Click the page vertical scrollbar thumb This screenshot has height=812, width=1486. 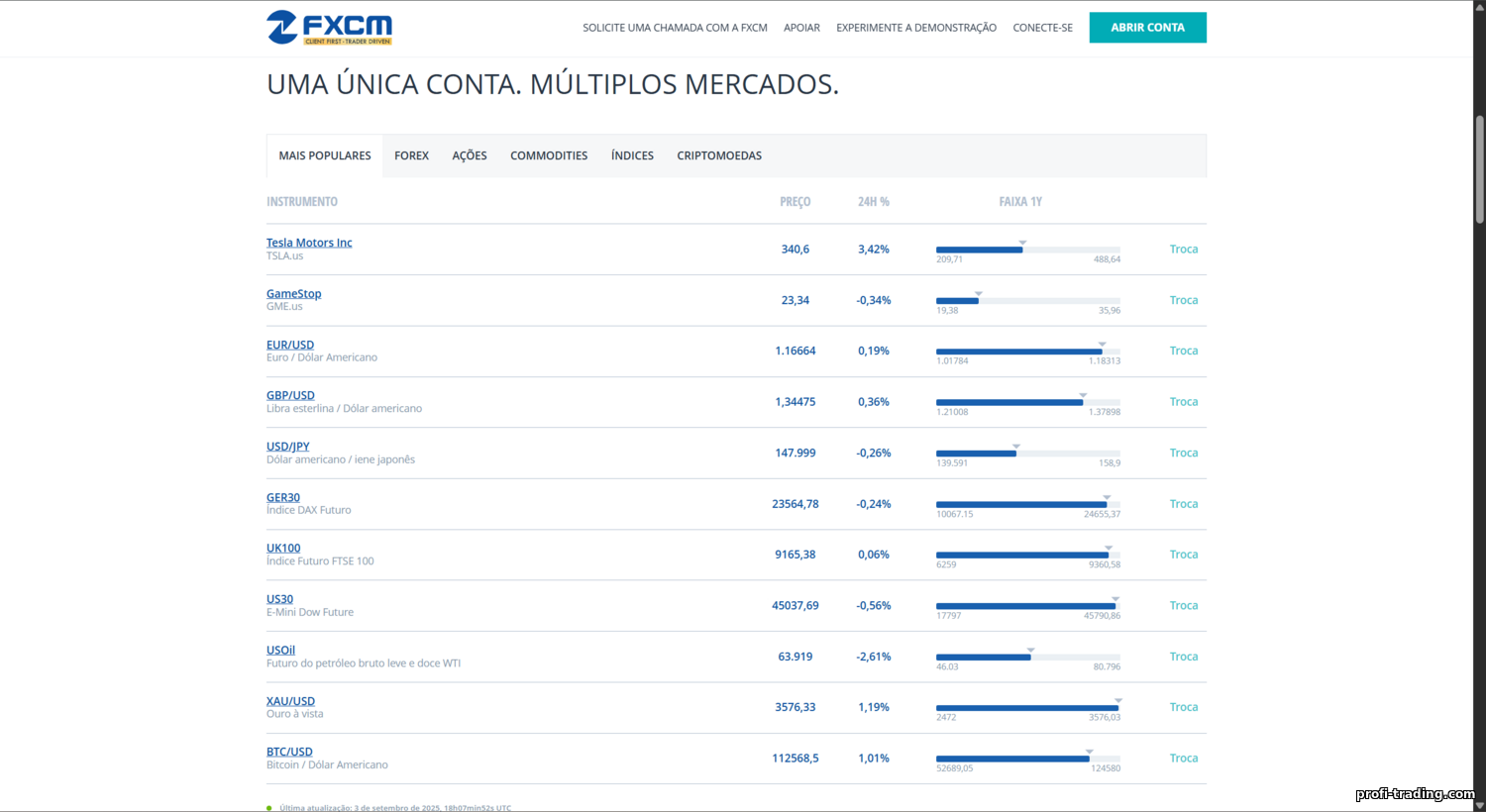click(1479, 168)
